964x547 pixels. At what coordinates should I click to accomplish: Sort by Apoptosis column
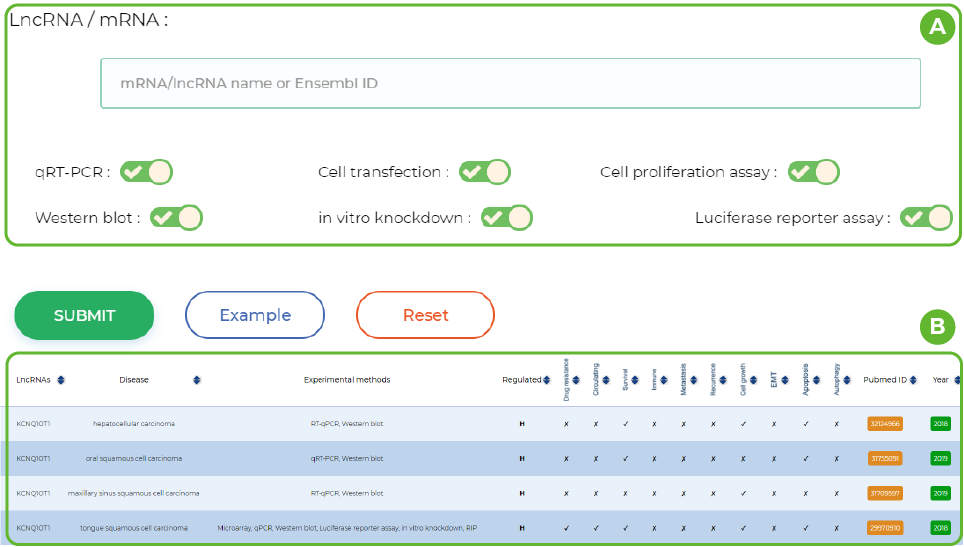click(x=817, y=380)
